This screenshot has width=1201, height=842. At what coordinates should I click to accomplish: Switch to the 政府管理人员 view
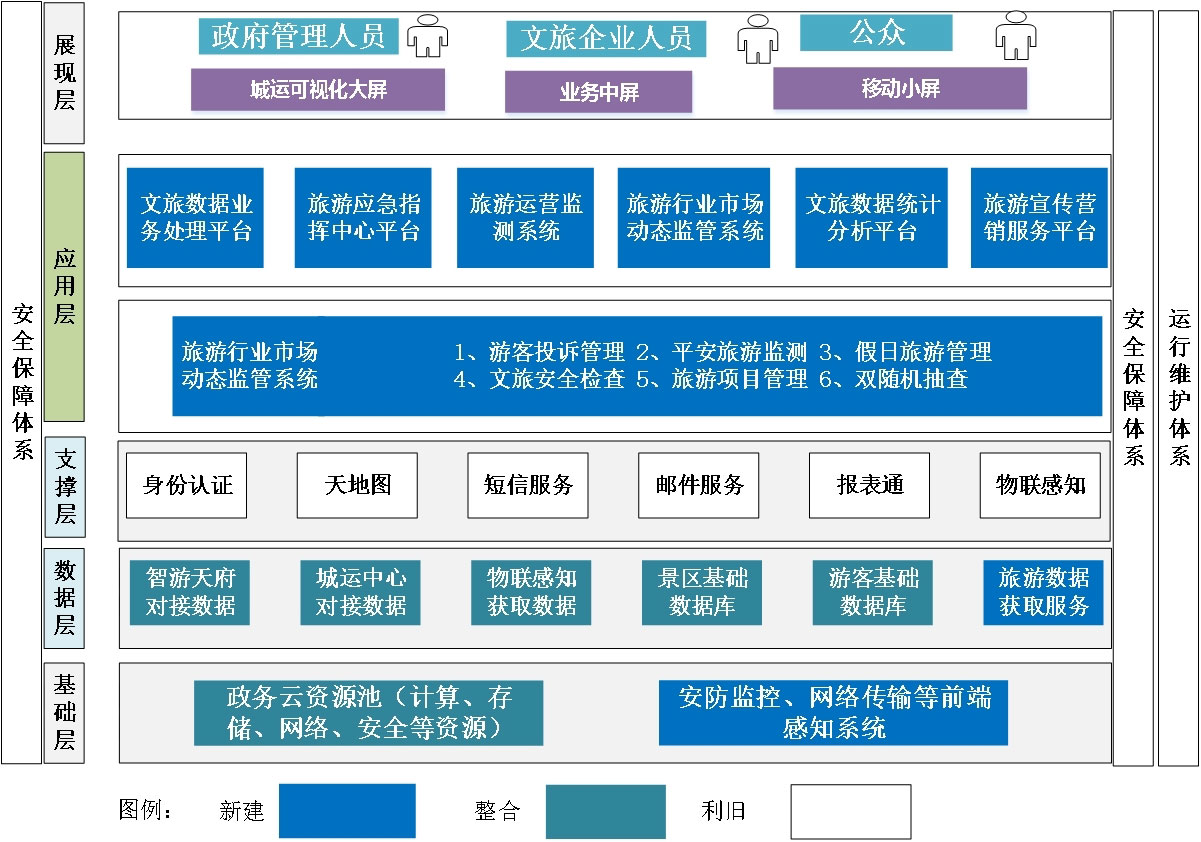coord(300,34)
